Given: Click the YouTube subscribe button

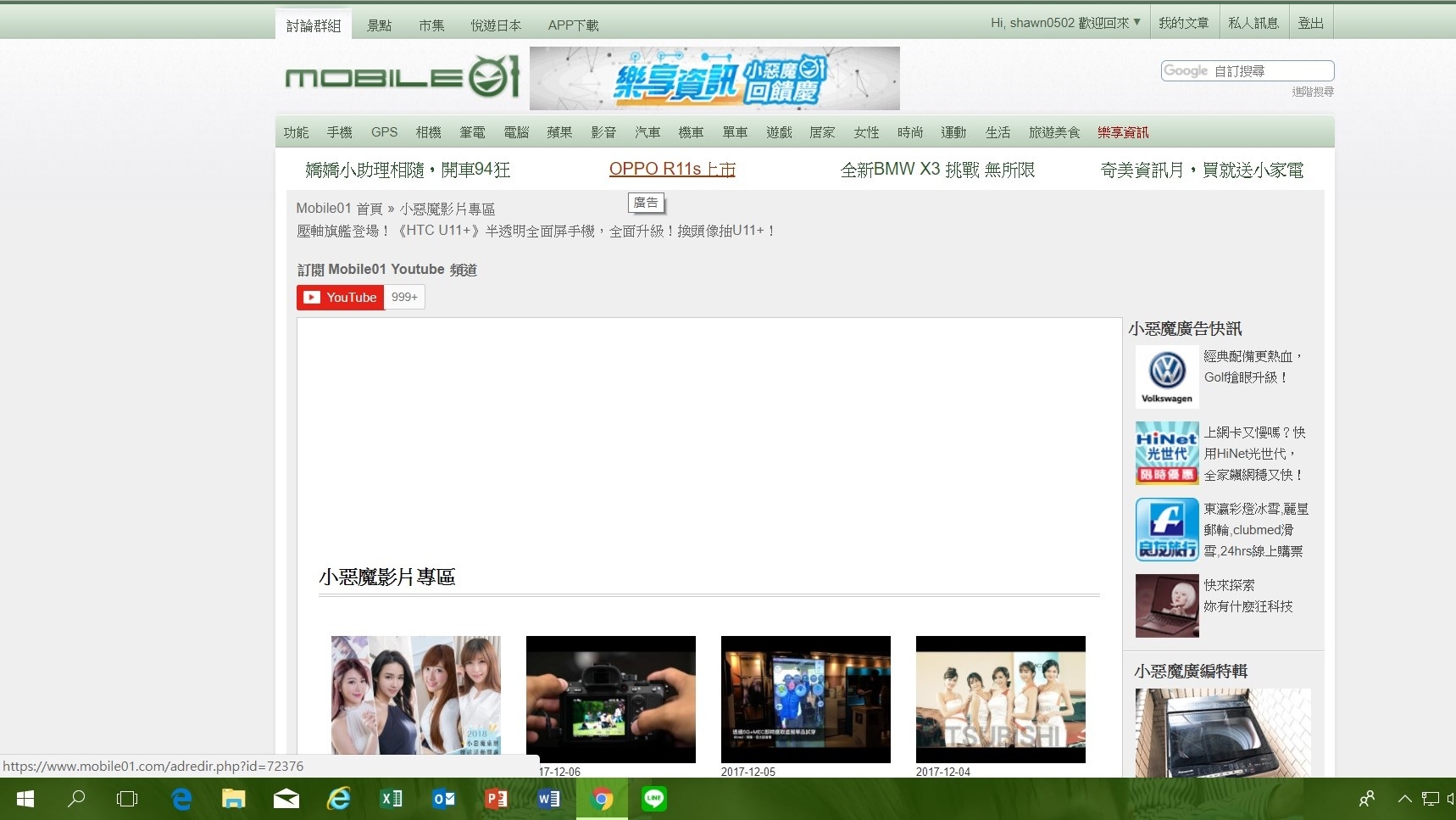Looking at the screenshot, I should pos(341,298).
